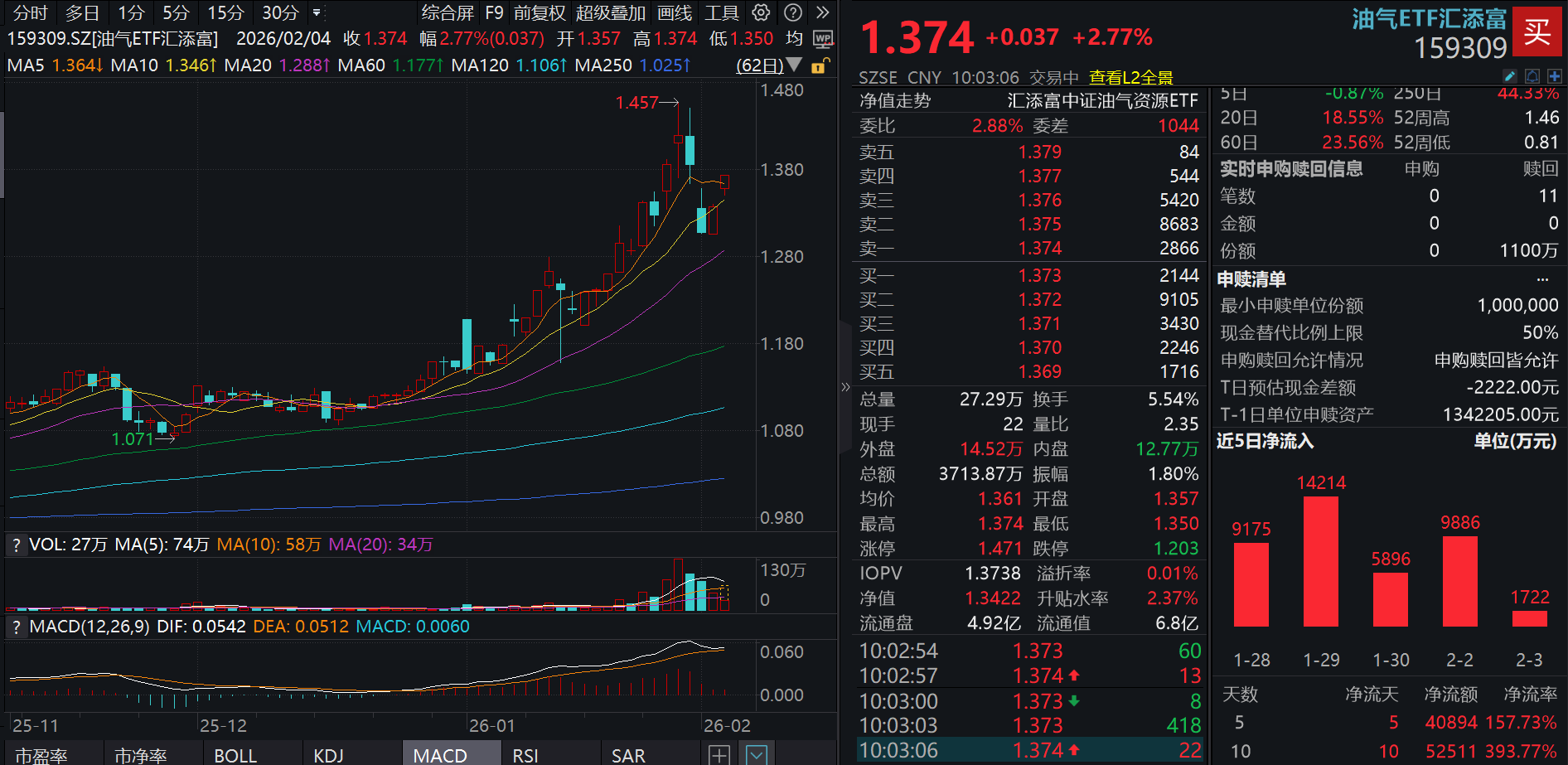Toggle 超级叠加 overlay option

(610, 12)
